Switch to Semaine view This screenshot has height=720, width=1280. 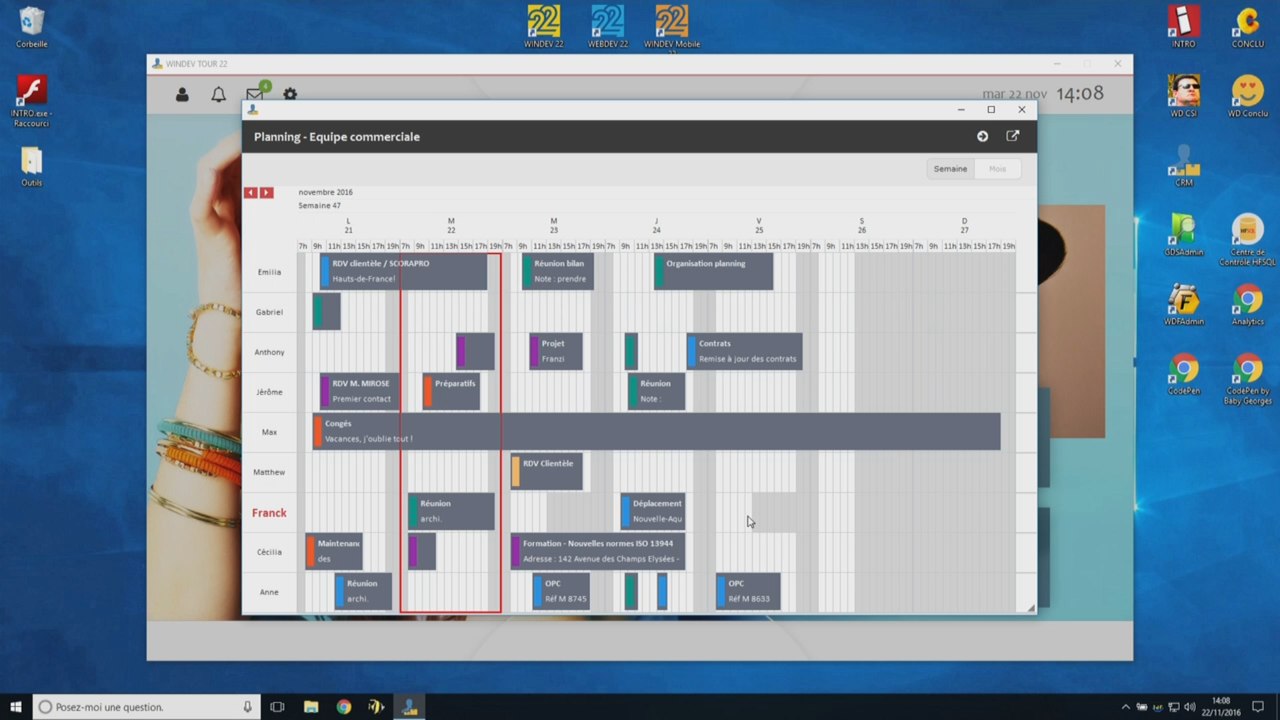point(950,169)
